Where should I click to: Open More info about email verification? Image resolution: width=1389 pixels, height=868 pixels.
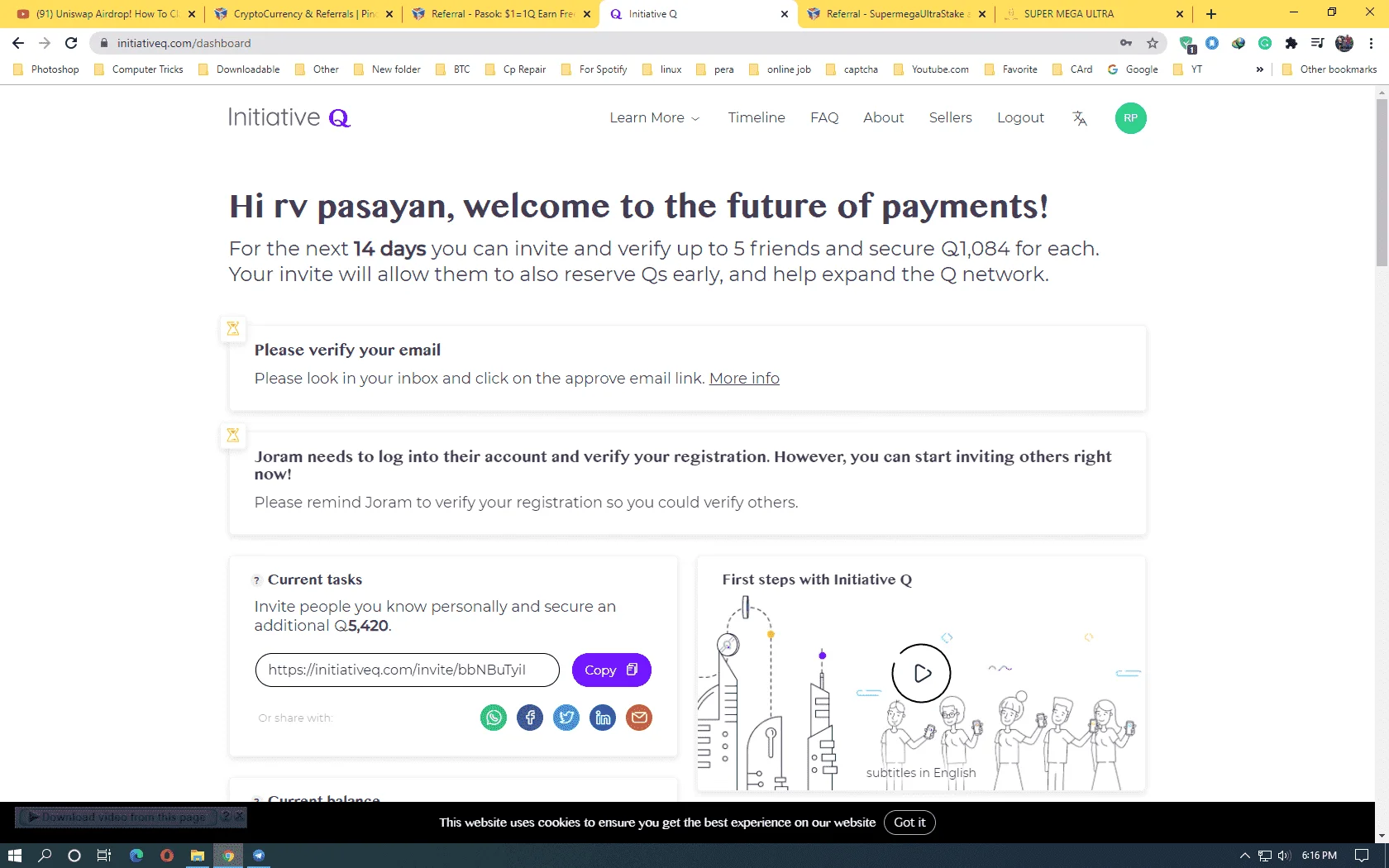click(744, 379)
